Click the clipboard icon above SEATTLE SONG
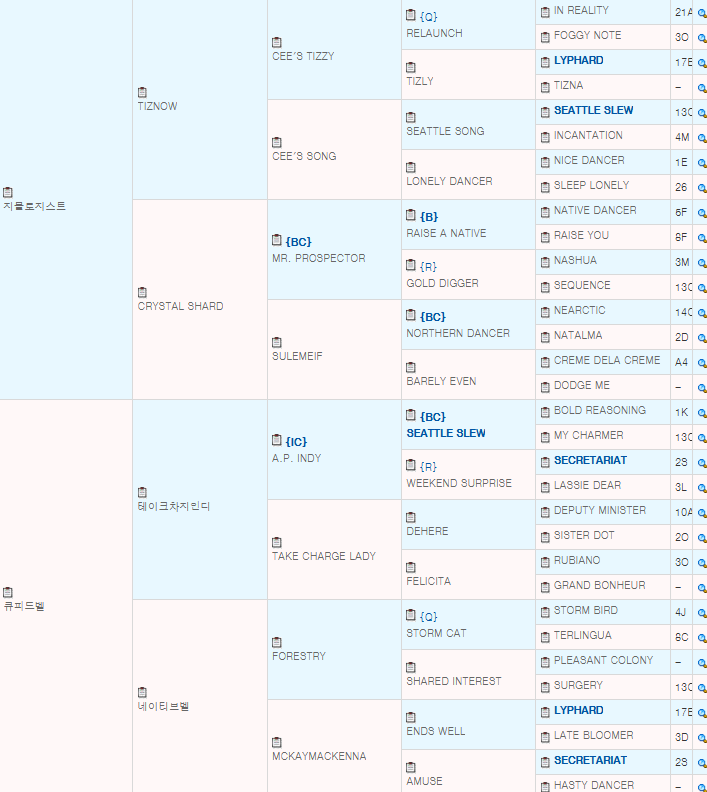Viewport: 707px width, 792px height. [411, 117]
